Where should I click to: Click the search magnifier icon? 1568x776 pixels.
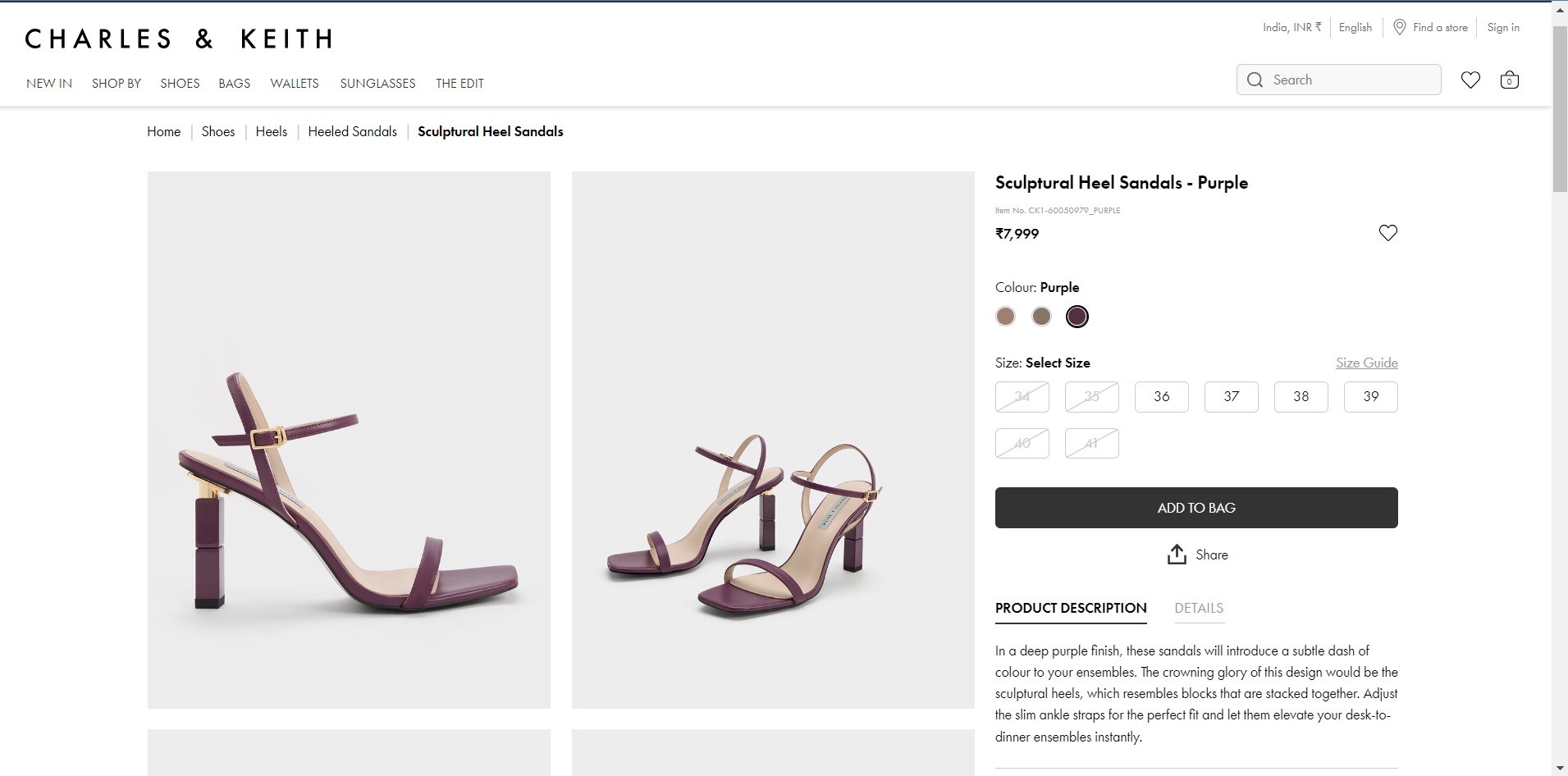click(1255, 80)
